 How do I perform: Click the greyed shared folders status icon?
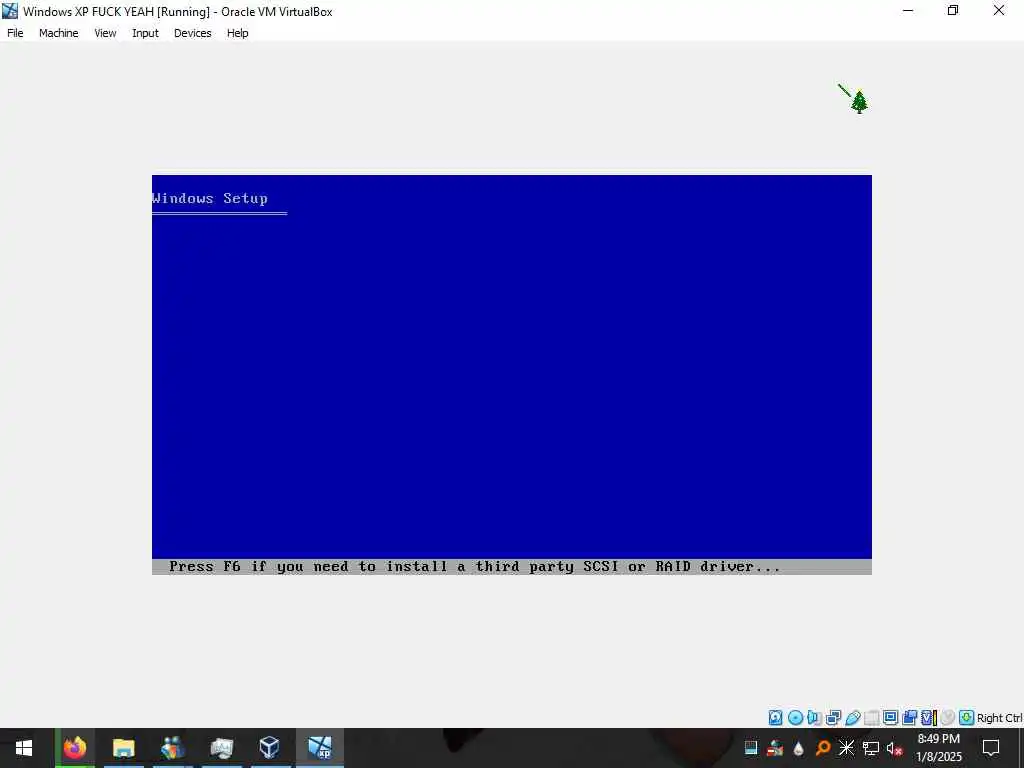click(871, 718)
